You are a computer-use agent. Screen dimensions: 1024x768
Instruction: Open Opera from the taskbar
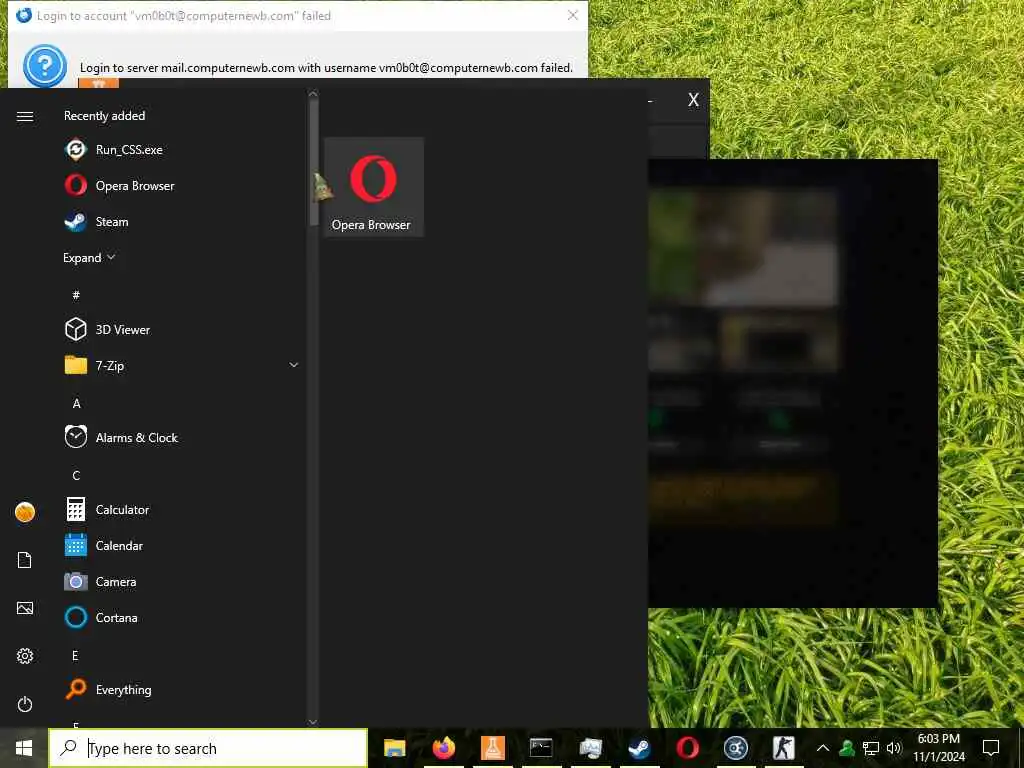coord(687,748)
